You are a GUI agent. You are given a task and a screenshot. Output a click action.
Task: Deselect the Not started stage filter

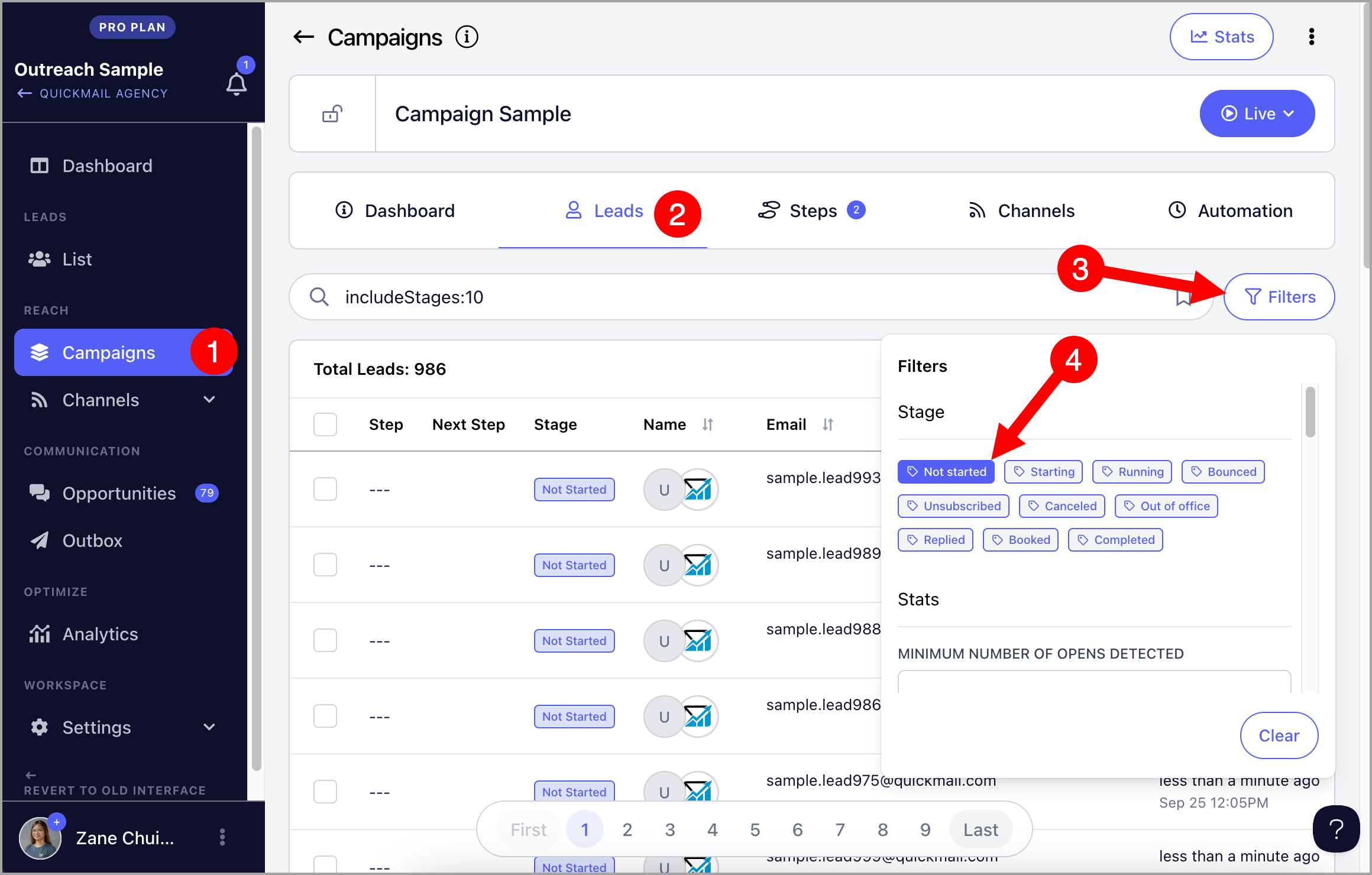coord(946,472)
